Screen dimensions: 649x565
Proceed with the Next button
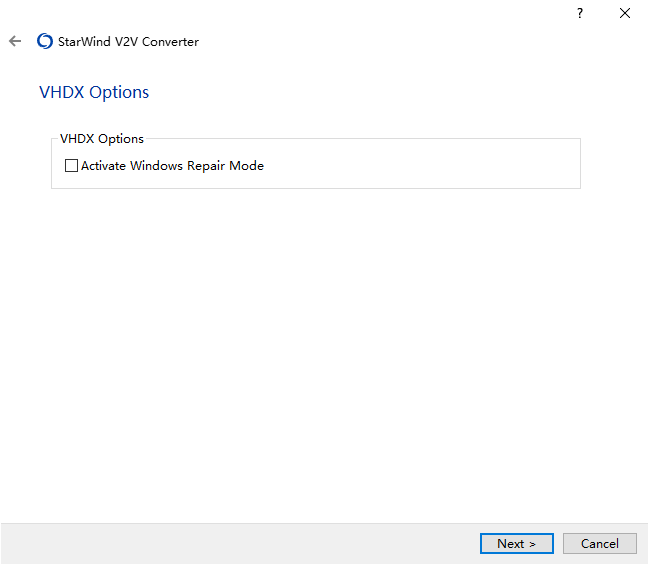pyautogui.click(x=517, y=543)
